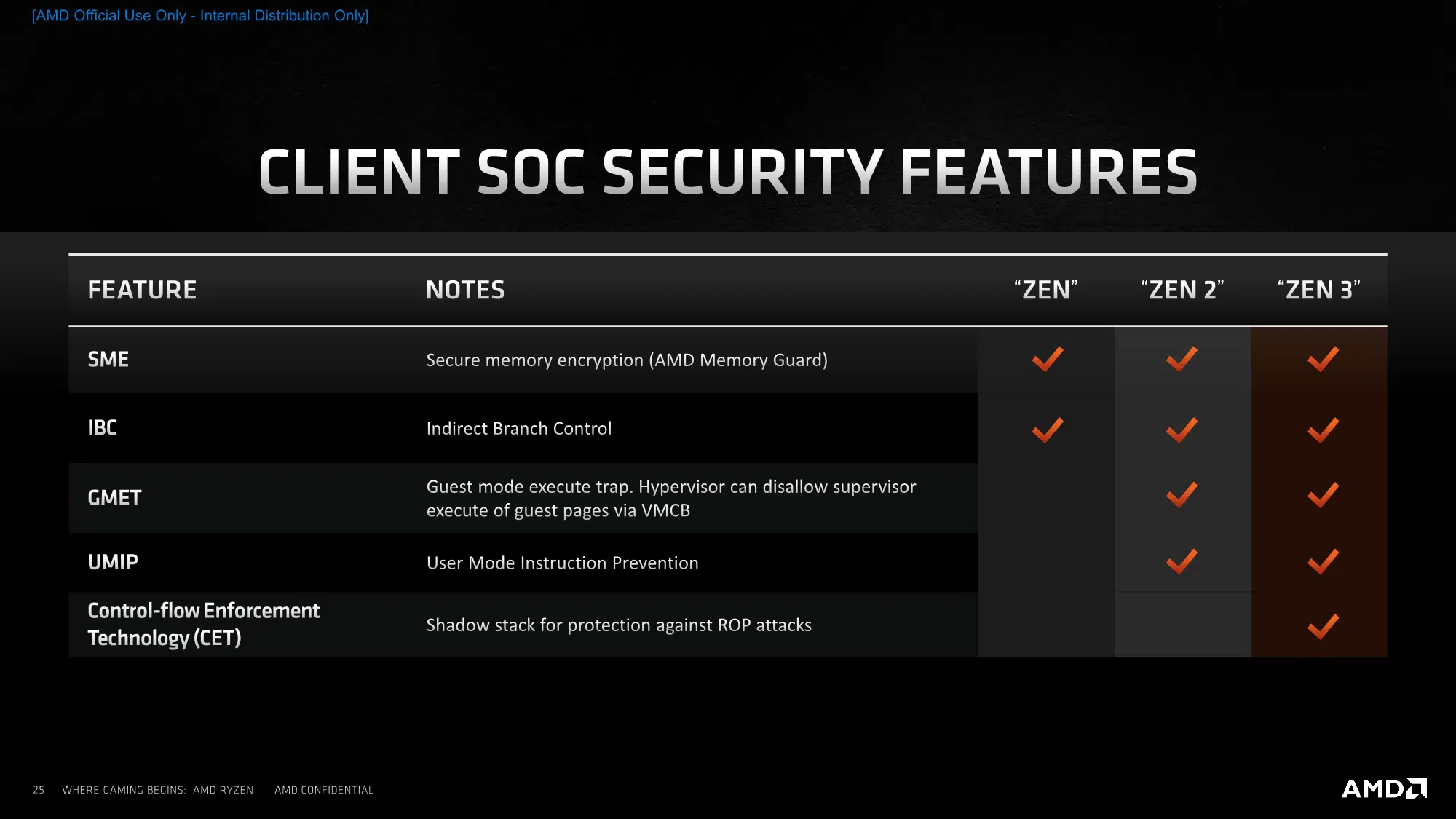The height and width of the screenshot is (819, 1456).
Task: Click the CET checkmark under Zen 3 column
Action: coord(1323,627)
